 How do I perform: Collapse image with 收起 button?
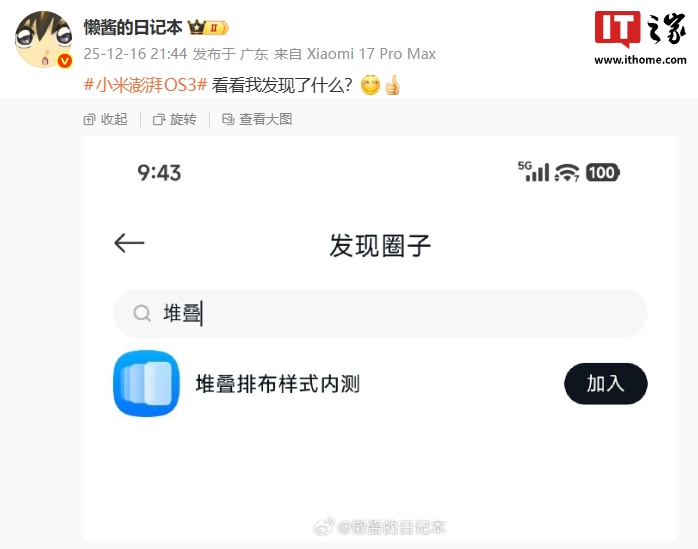coord(106,119)
